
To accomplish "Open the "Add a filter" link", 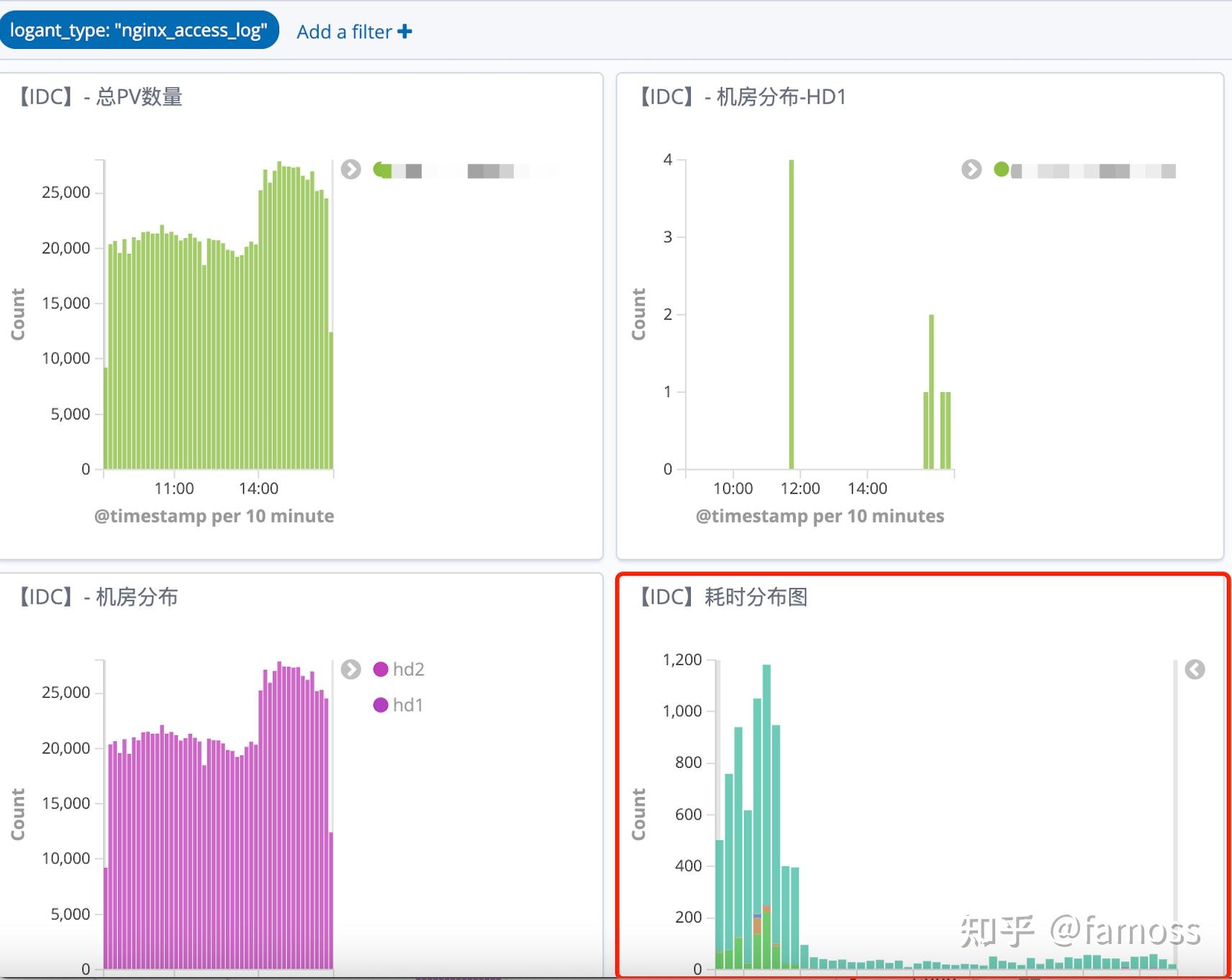I will [x=344, y=32].
